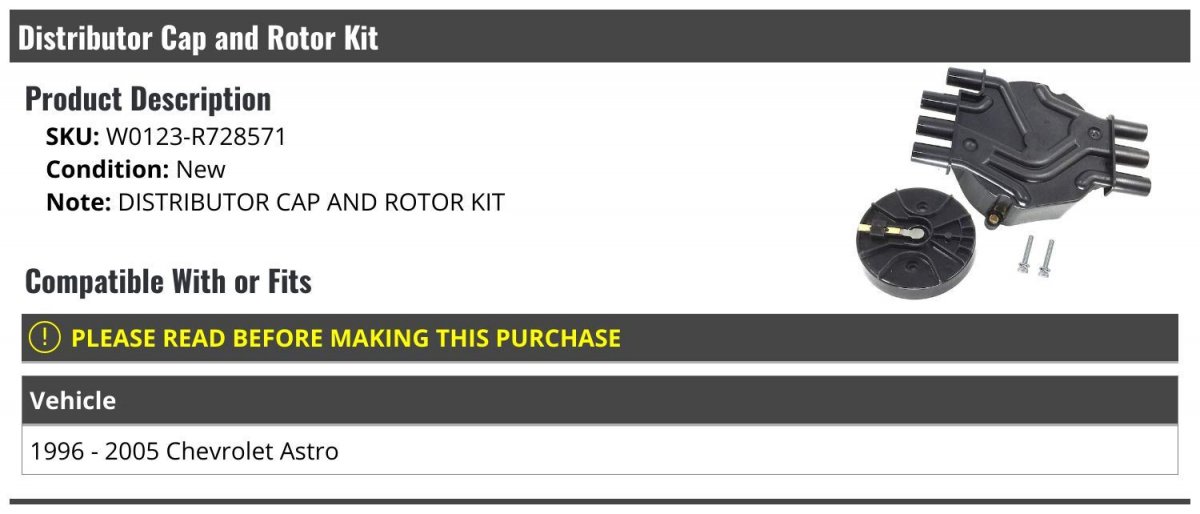This screenshot has height=514, width=1200.
Task: Click the bottom dark divider line
Action: coord(600,502)
